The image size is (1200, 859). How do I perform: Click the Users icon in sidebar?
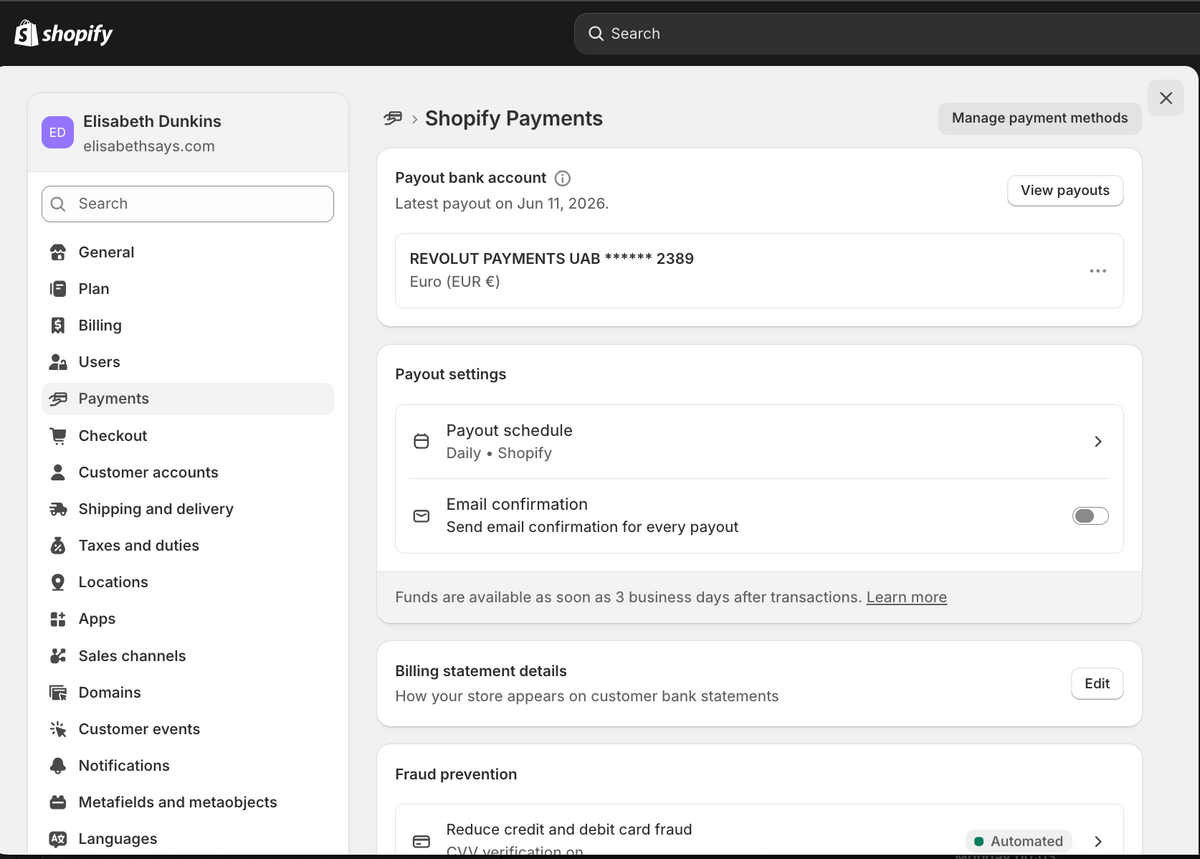click(58, 362)
